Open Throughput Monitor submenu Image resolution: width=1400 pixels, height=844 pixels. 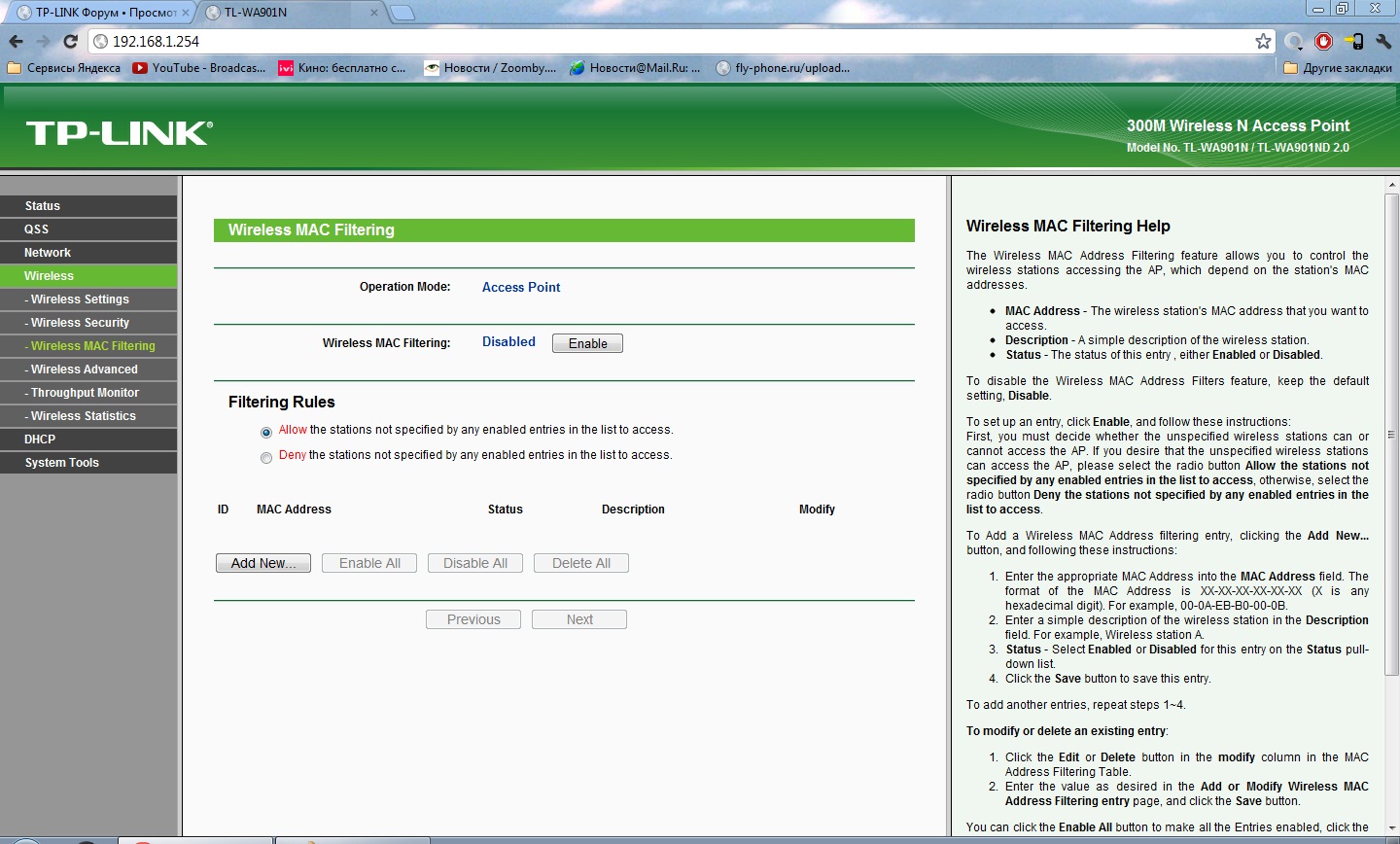(88, 393)
